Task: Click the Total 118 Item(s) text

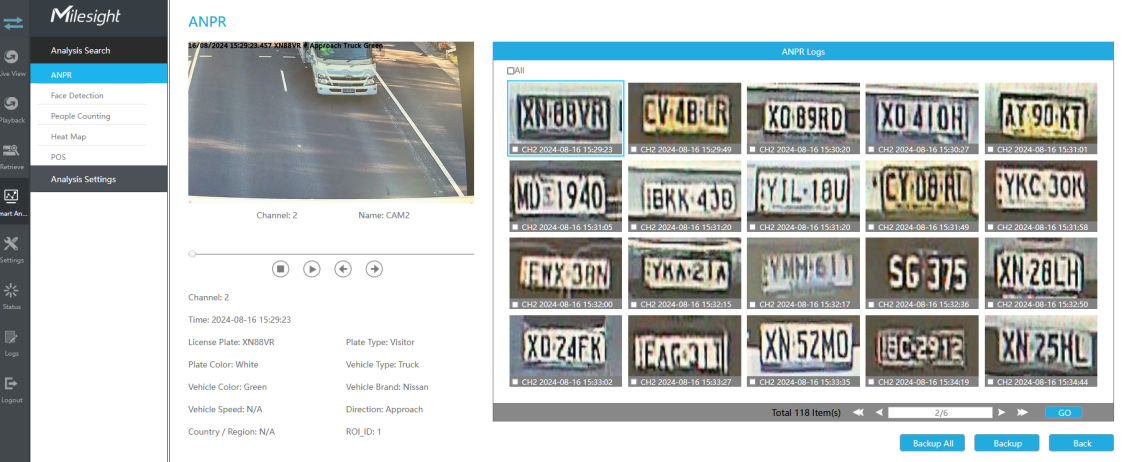Action: tap(806, 413)
